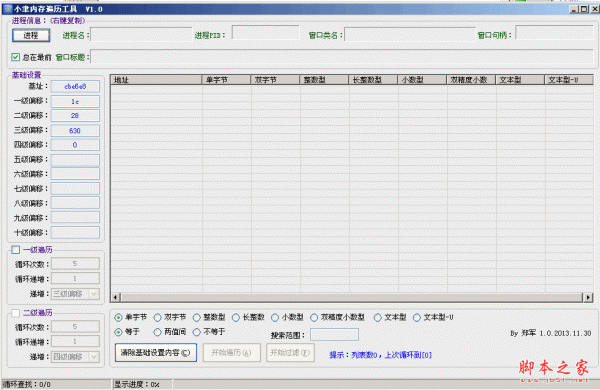Click the 单字节 column header
The image size is (600, 390).
click(226, 80)
